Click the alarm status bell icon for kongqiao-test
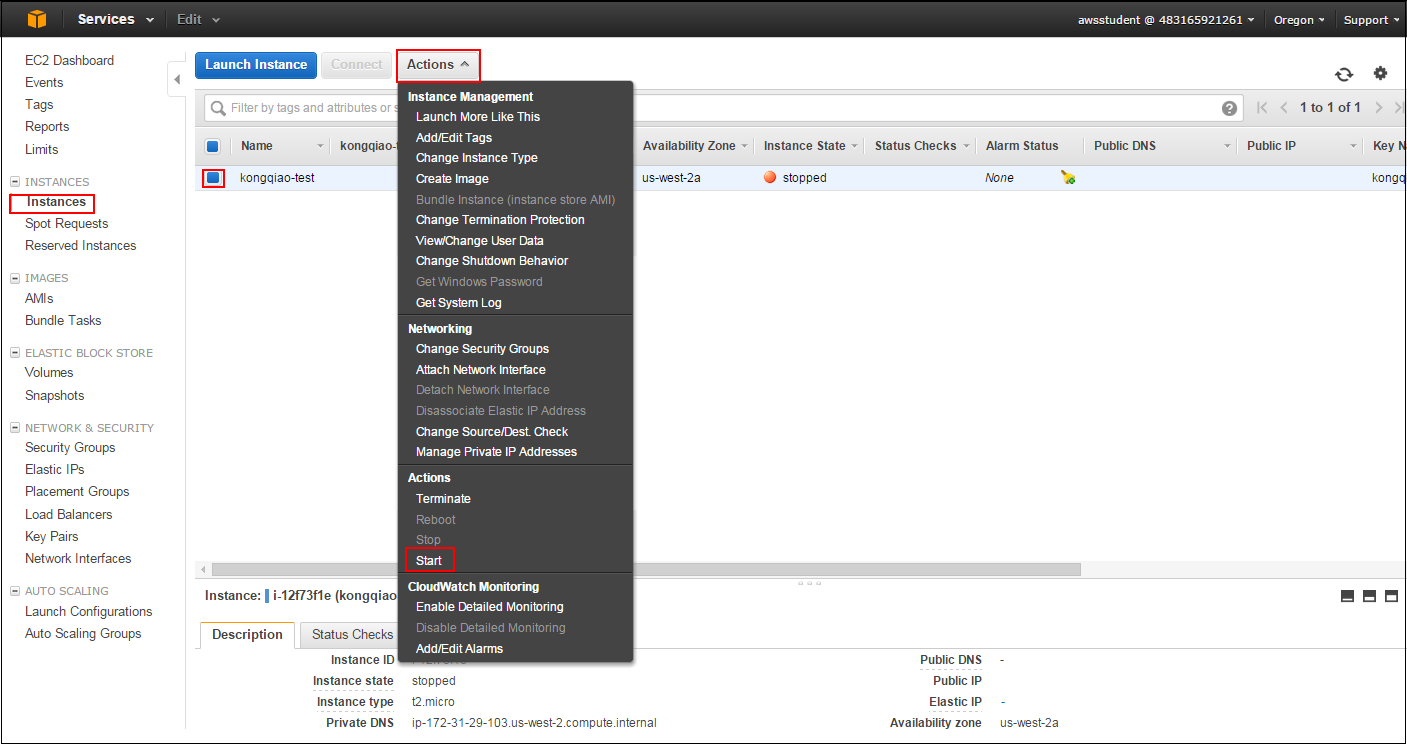The image size is (1407, 744). point(1068,178)
